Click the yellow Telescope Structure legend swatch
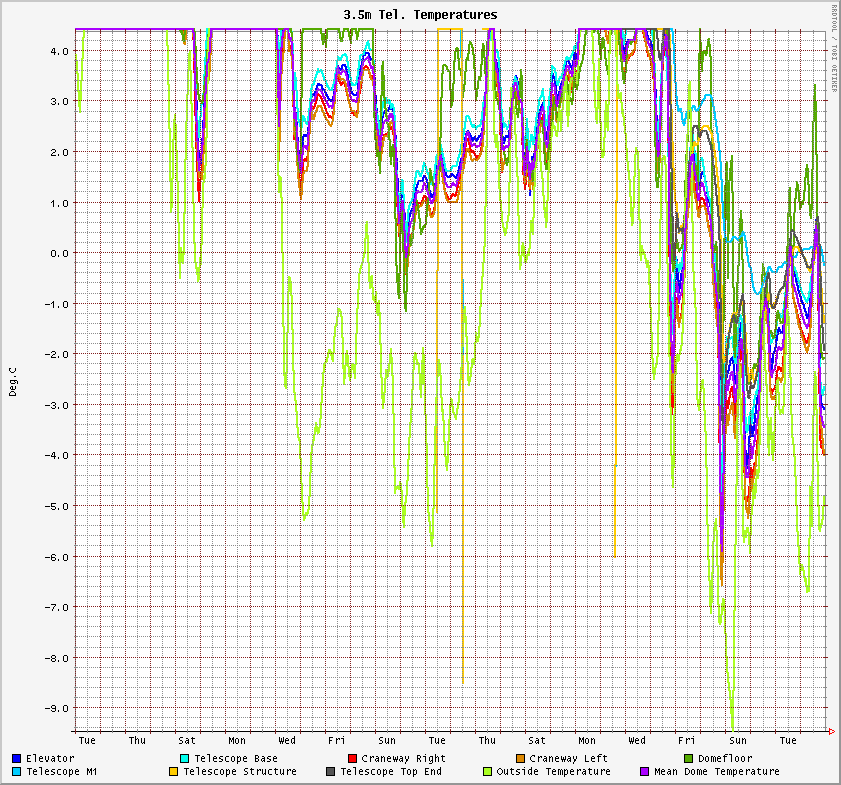The width and height of the screenshot is (841, 785). [174, 771]
